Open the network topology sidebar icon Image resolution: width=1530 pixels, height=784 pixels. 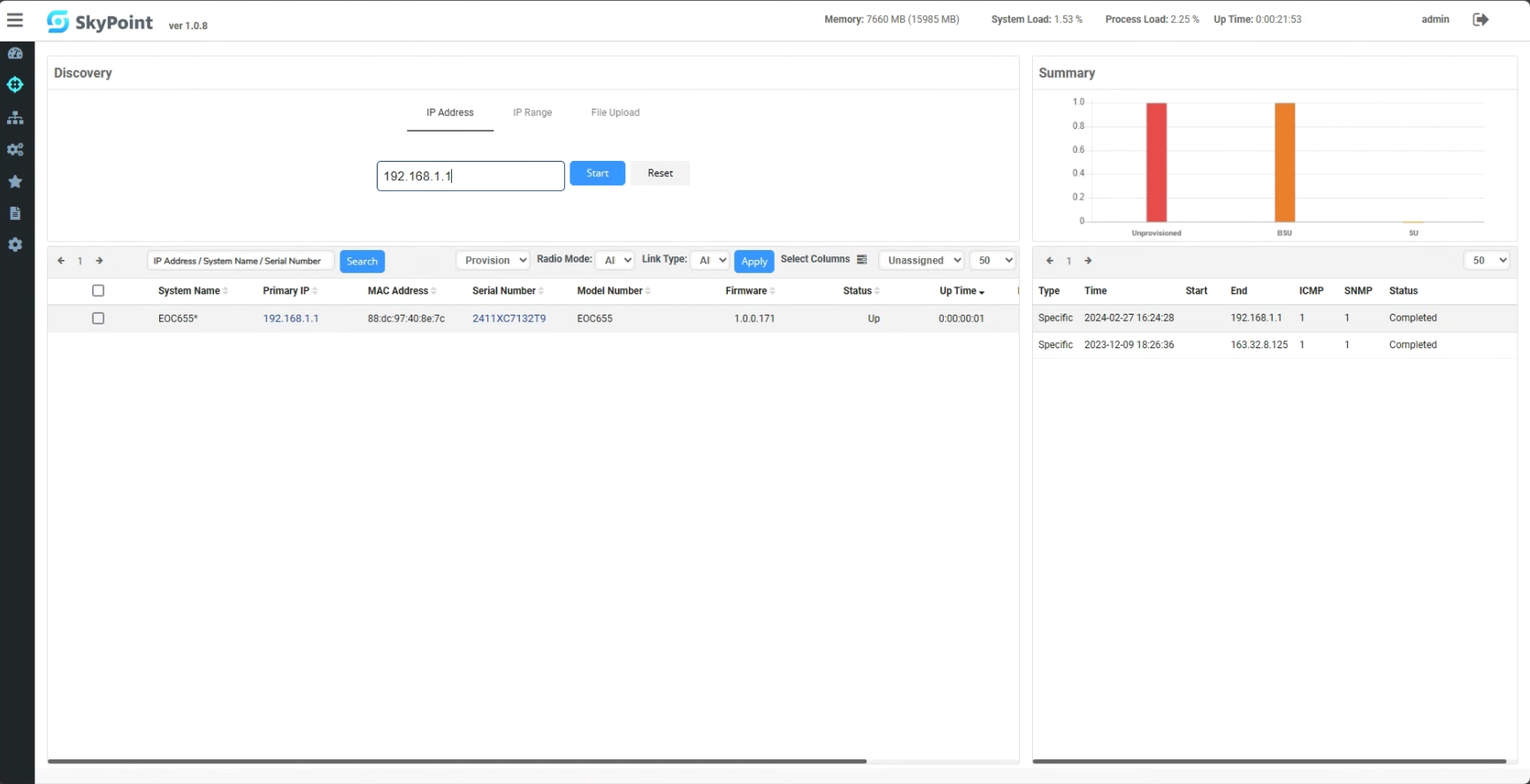[15, 118]
